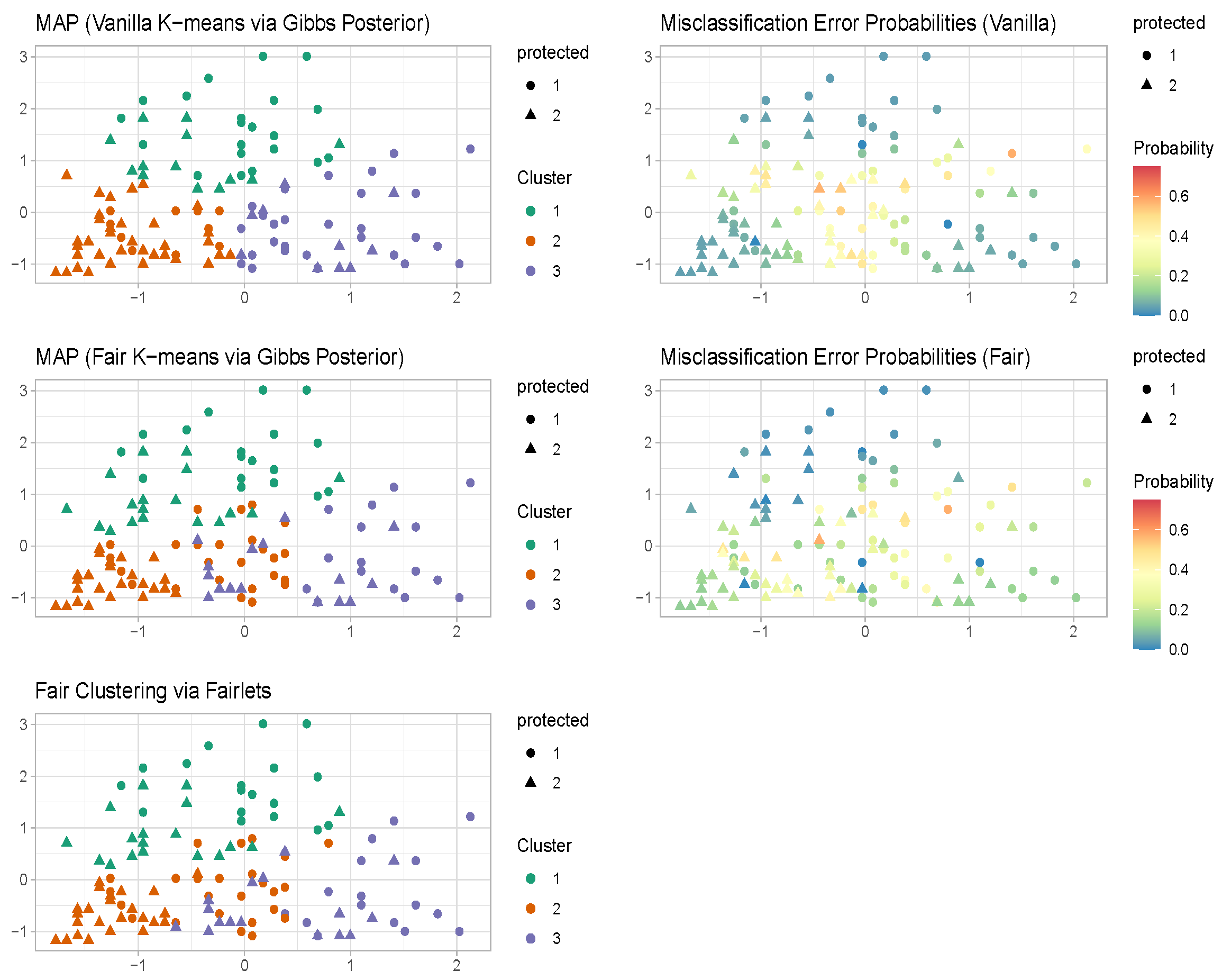The width and height of the screenshot is (1222, 980).
Task: Select circle protected marker in Misclassification (Vanilla) legend
Action: [x=1147, y=55]
